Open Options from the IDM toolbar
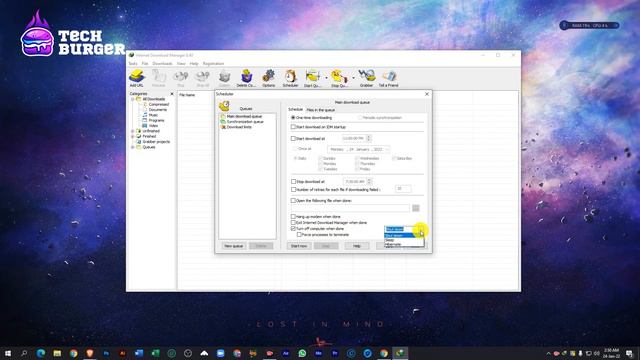Viewport: 640px width, 360px height. click(268, 78)
